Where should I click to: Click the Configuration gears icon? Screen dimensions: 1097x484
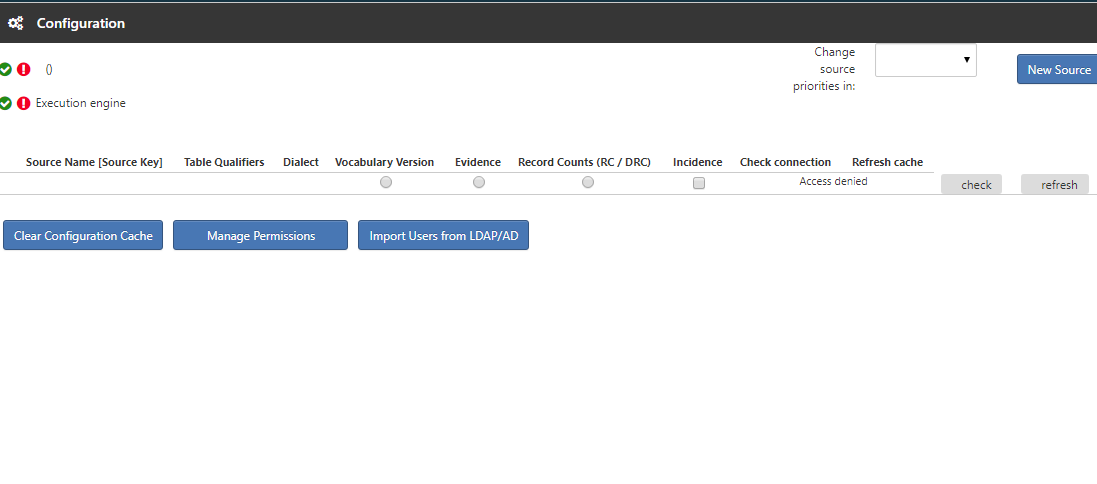15,23
